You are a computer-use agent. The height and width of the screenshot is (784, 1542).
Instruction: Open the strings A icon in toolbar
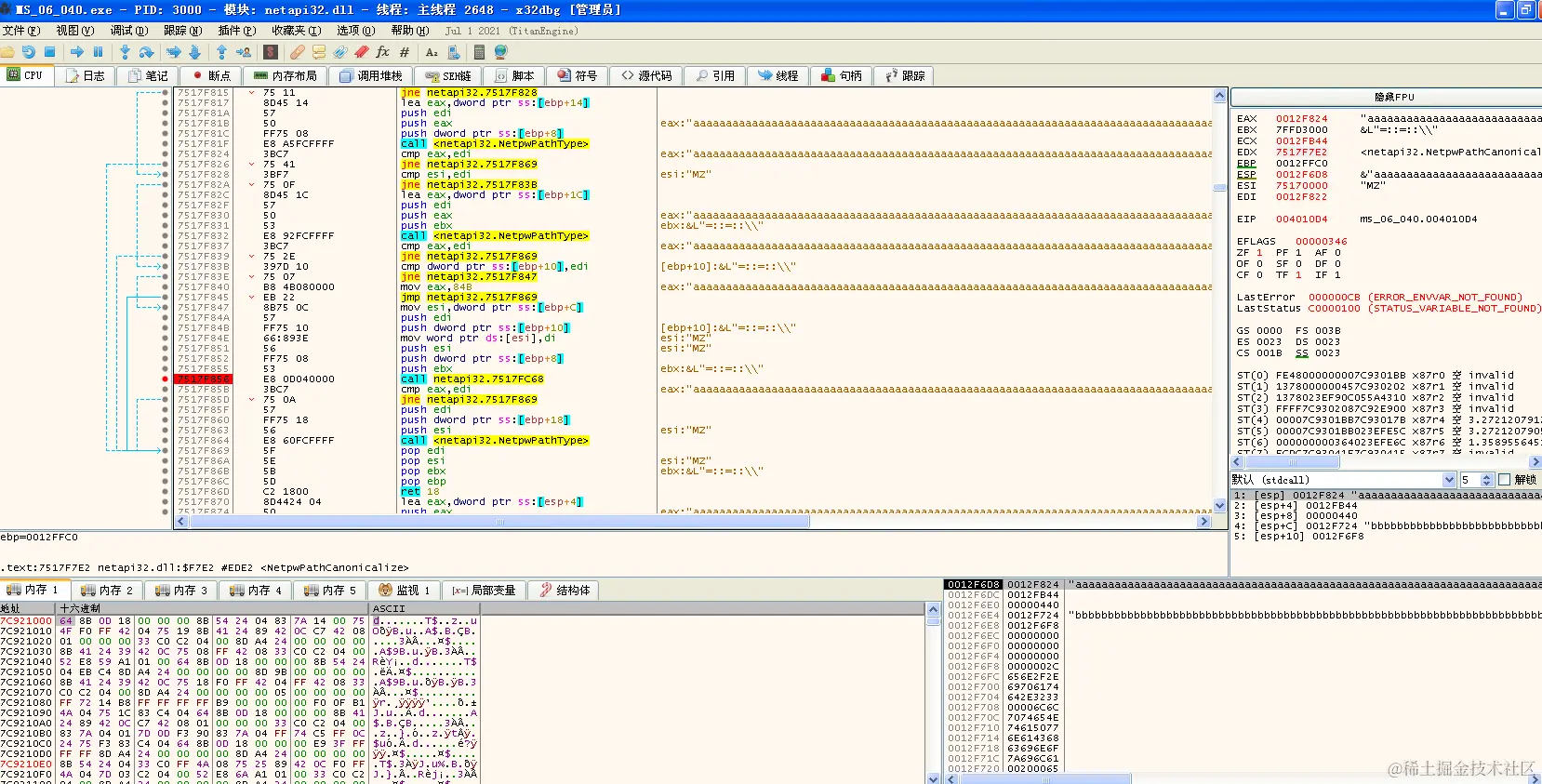pyautogui.click(x=432, y=52)
